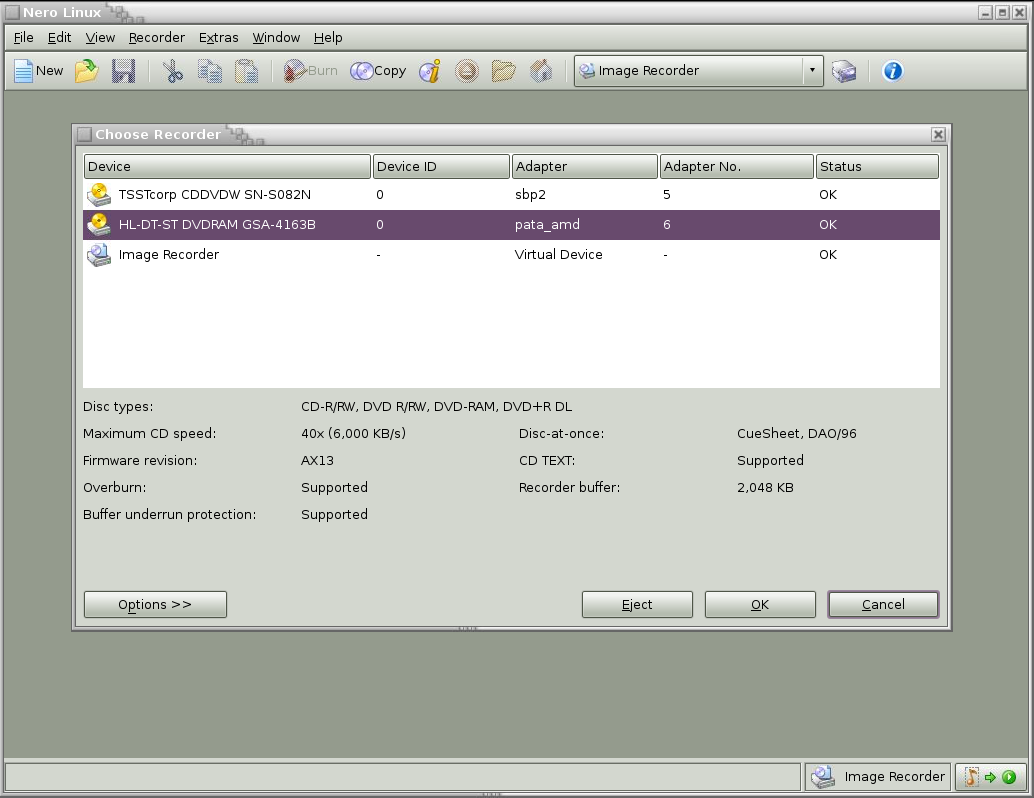The width and height of the screenshot is (1034, 798).
Task: Save using the floppy disk icon
Action: tap(123, 71)
